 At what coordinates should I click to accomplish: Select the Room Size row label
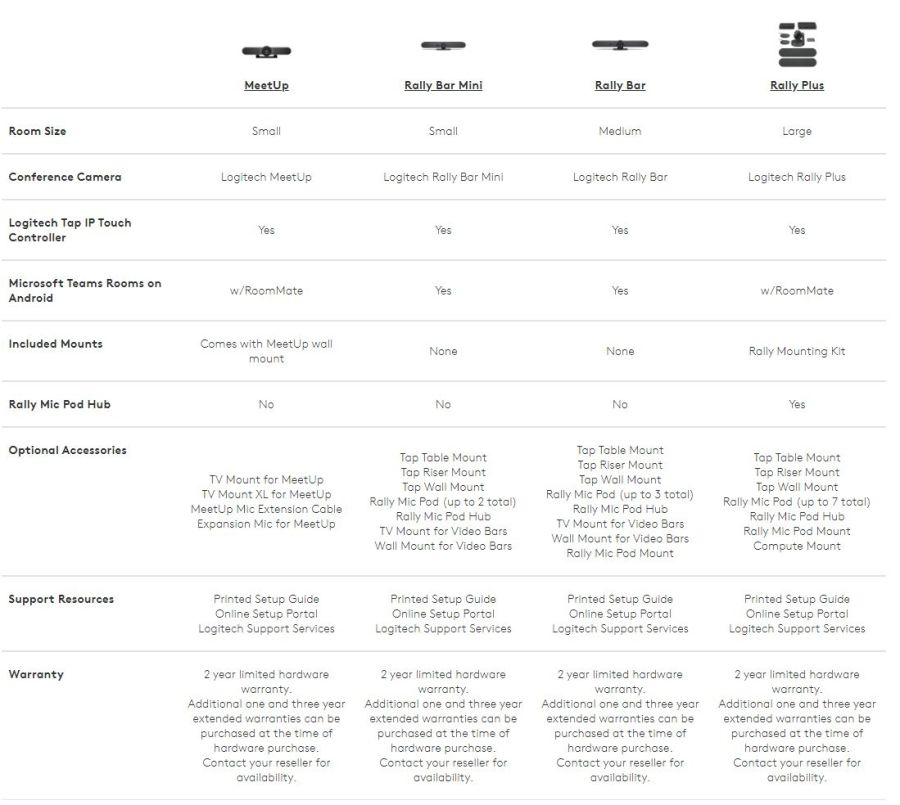(37, 131)
